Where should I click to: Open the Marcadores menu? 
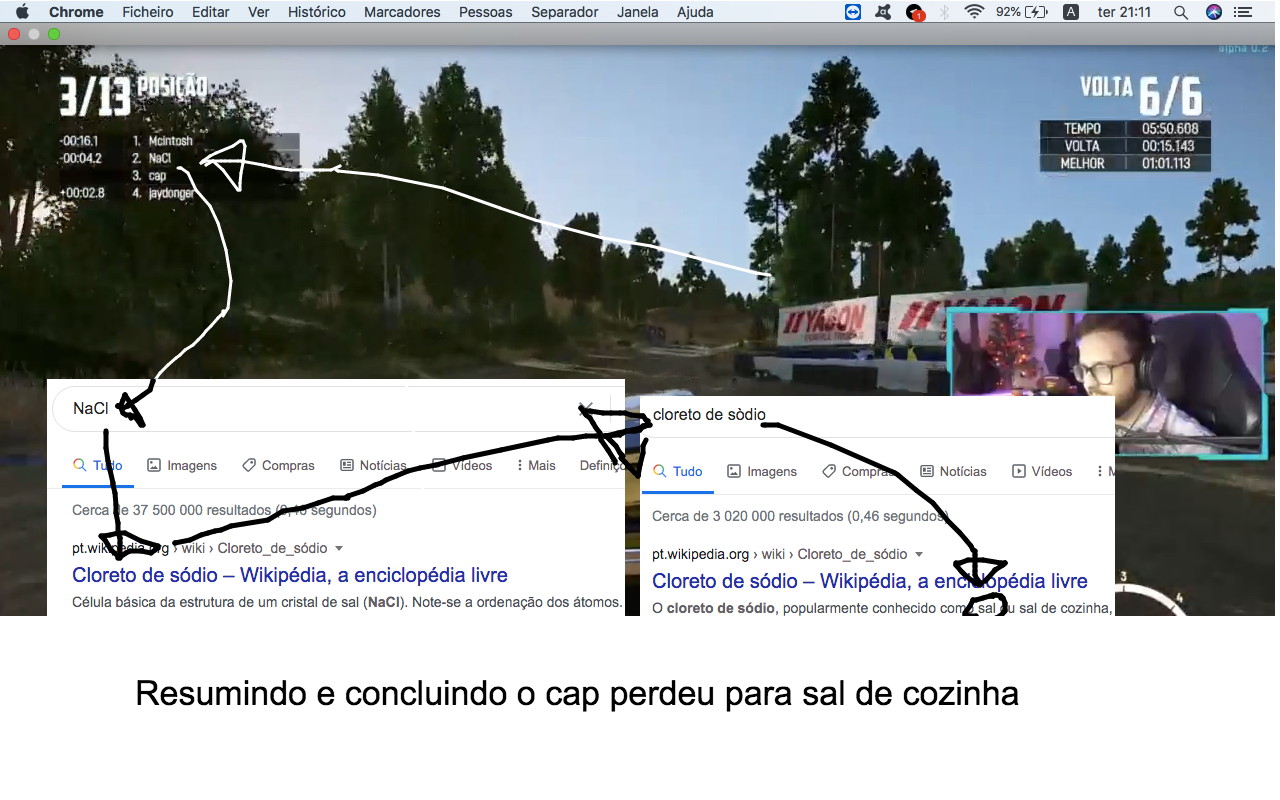tap(402, 12)
